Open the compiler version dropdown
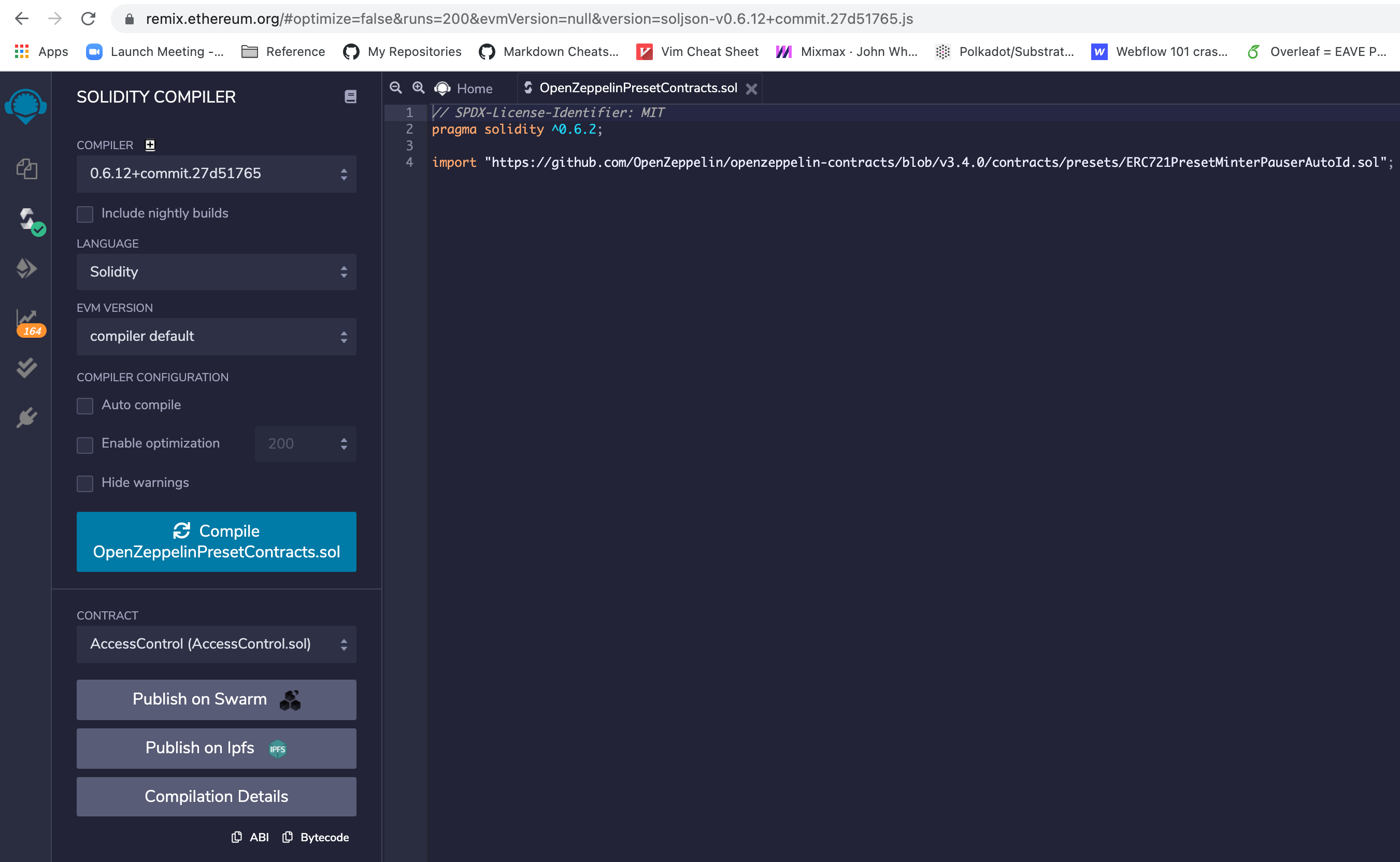 (x=217, y=174)
